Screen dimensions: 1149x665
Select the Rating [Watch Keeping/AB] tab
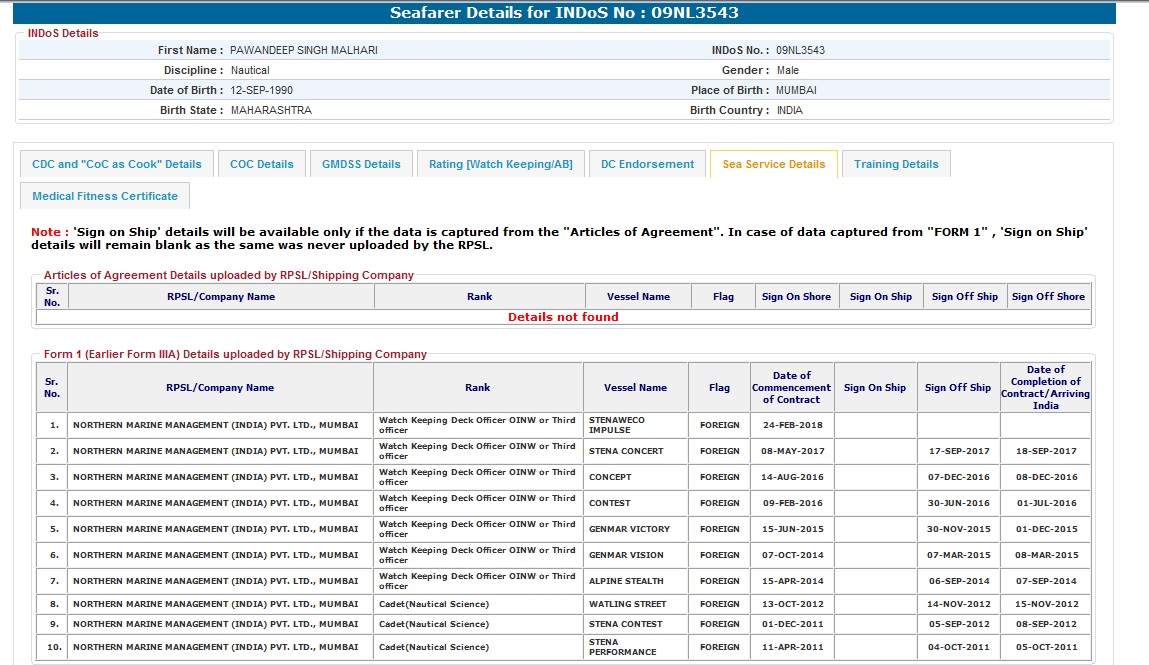500,164
